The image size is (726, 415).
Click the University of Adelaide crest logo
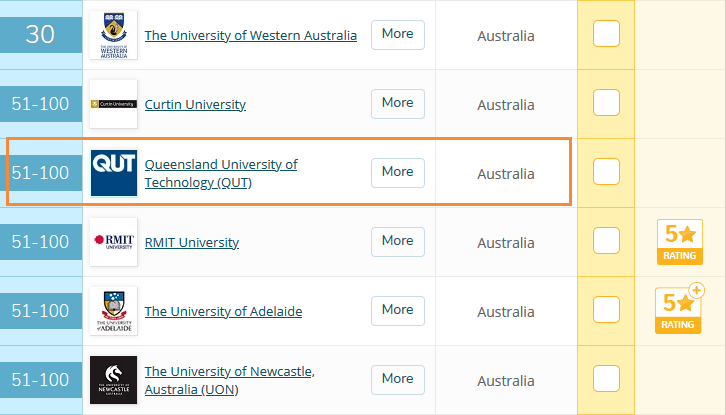tap(113, 311)
